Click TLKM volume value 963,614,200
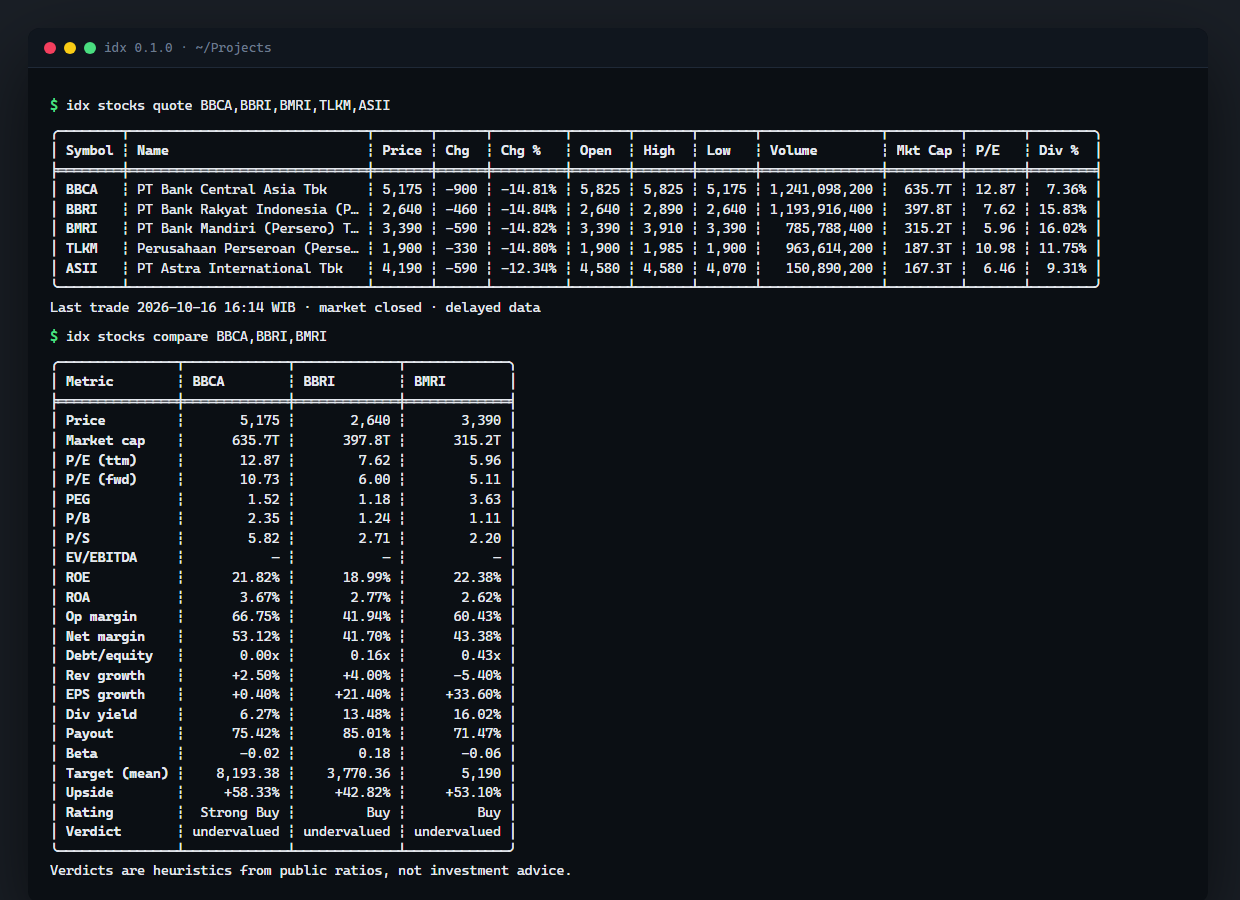This screenshot has height=900, width=1240. 830,248
